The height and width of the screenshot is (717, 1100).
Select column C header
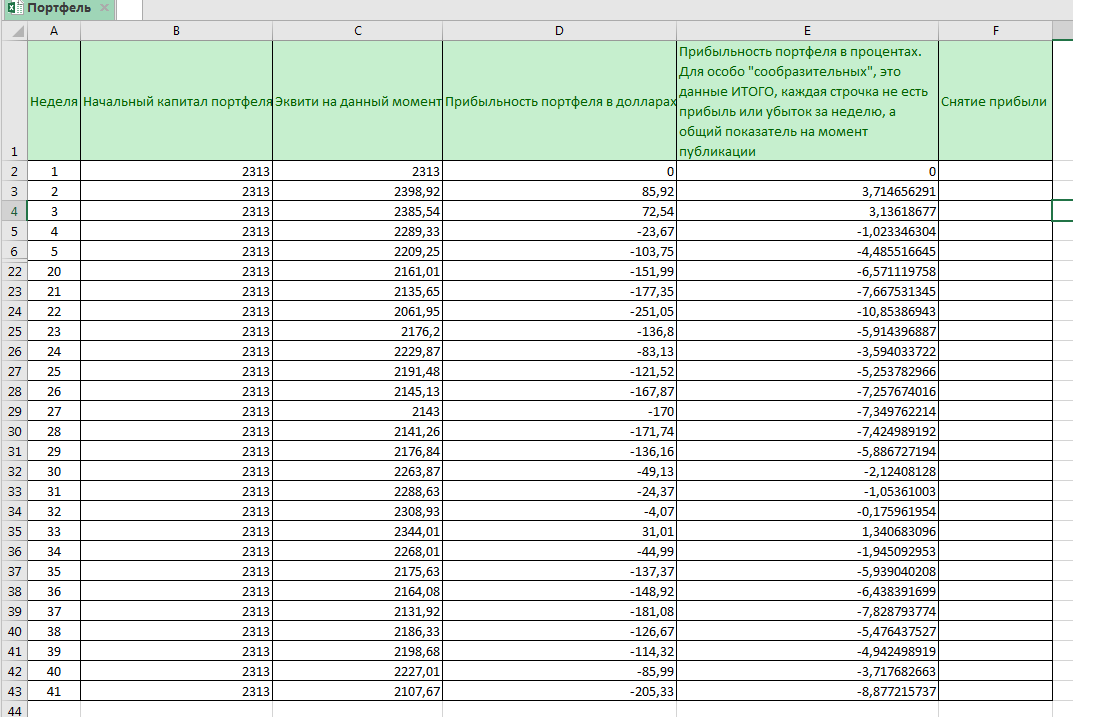[357, 31]
